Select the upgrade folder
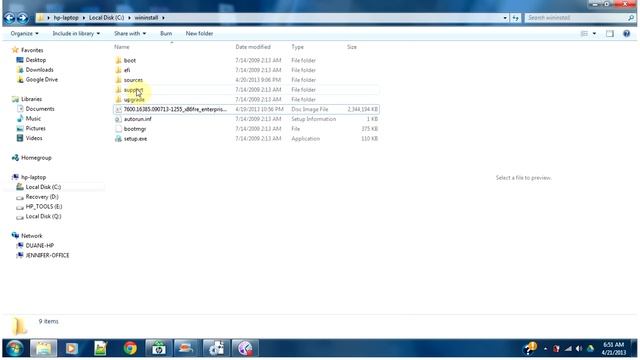 point(134,100)
